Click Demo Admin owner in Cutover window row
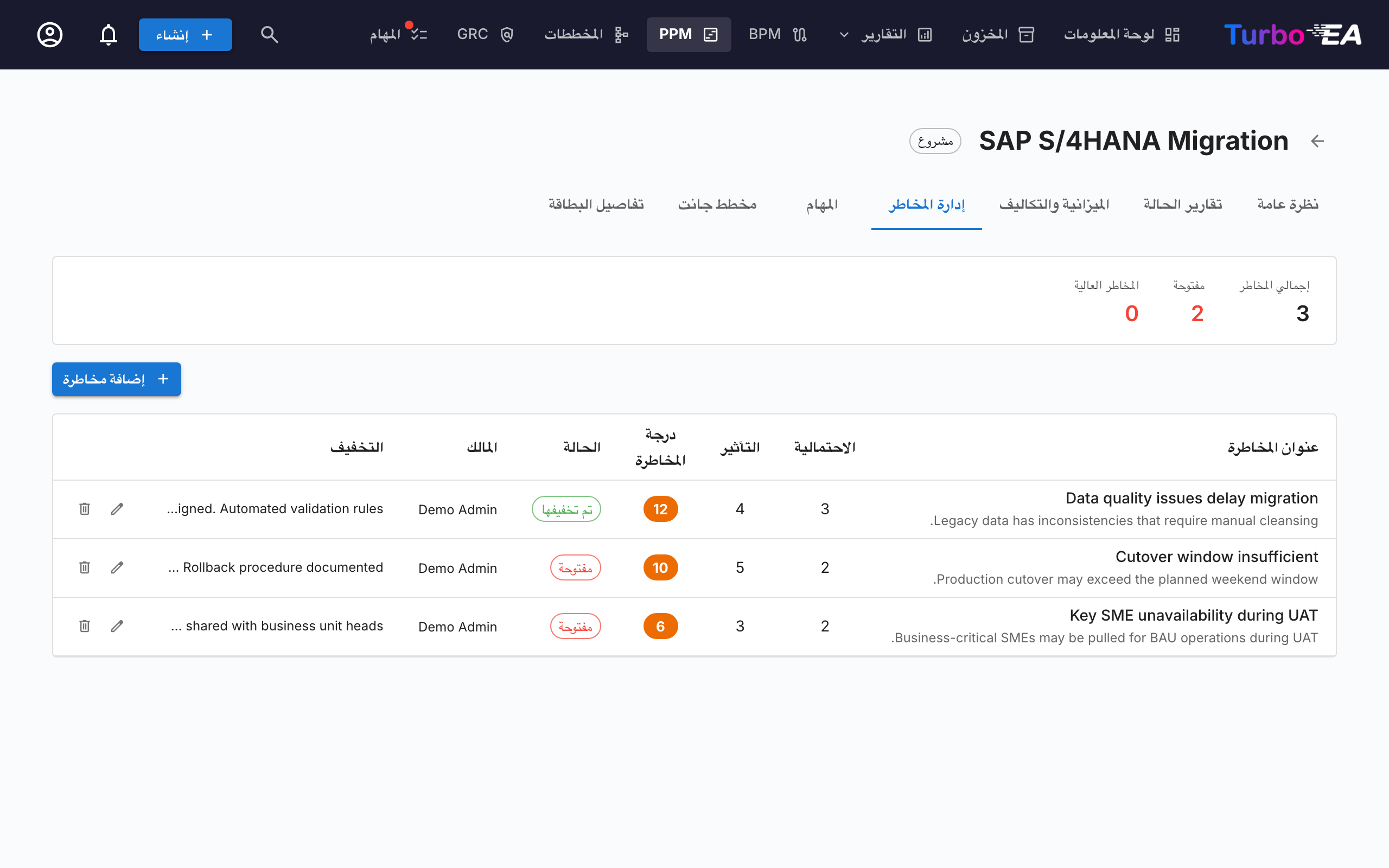This screenshot has width=1389, height=868. 457,569
